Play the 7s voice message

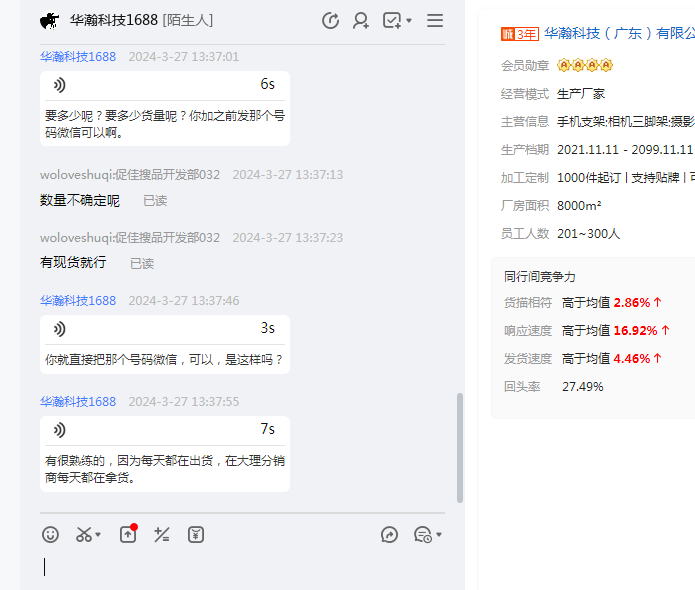point(60,430)
